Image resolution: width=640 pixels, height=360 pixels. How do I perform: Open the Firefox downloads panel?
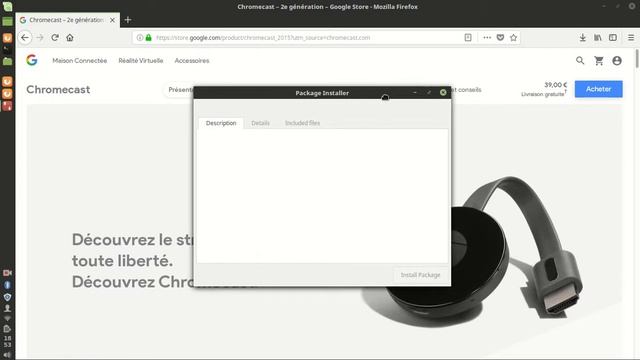[x=582, y=38]
